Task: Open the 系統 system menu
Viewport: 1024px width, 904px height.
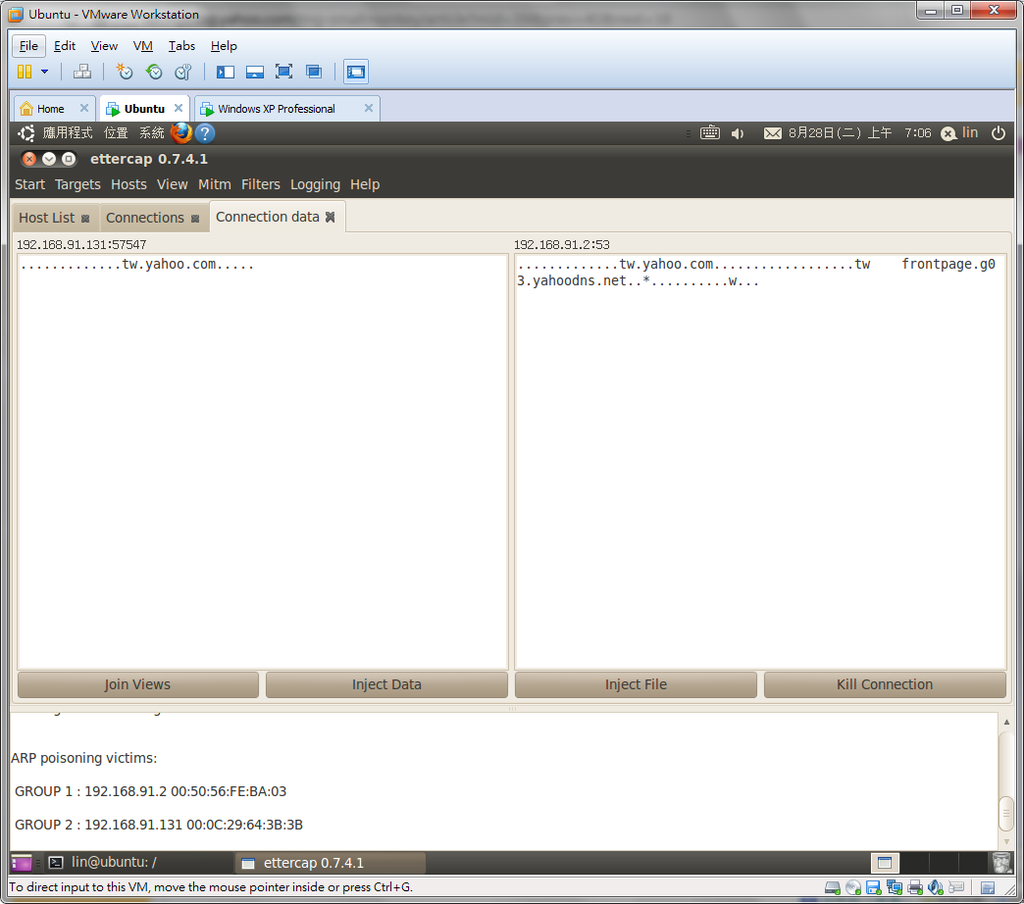Action: coord(152,133)
